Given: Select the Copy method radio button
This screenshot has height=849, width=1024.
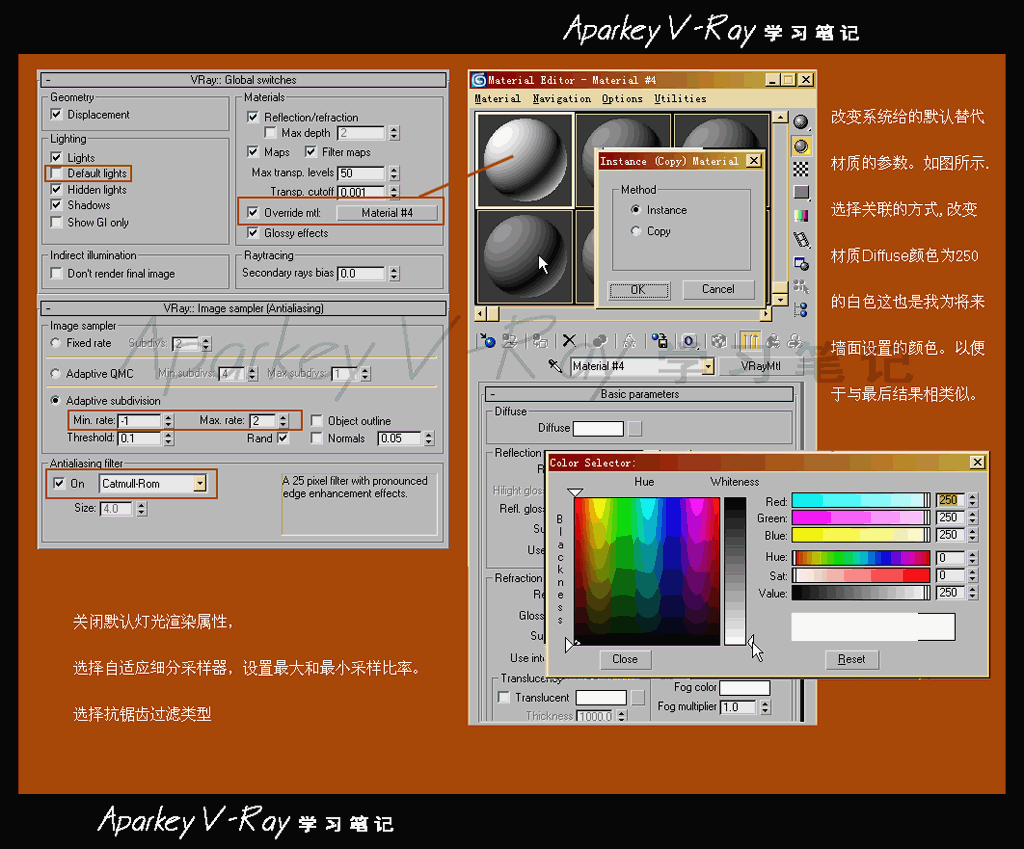Looking at the screenshot, I should coord(635,231).
